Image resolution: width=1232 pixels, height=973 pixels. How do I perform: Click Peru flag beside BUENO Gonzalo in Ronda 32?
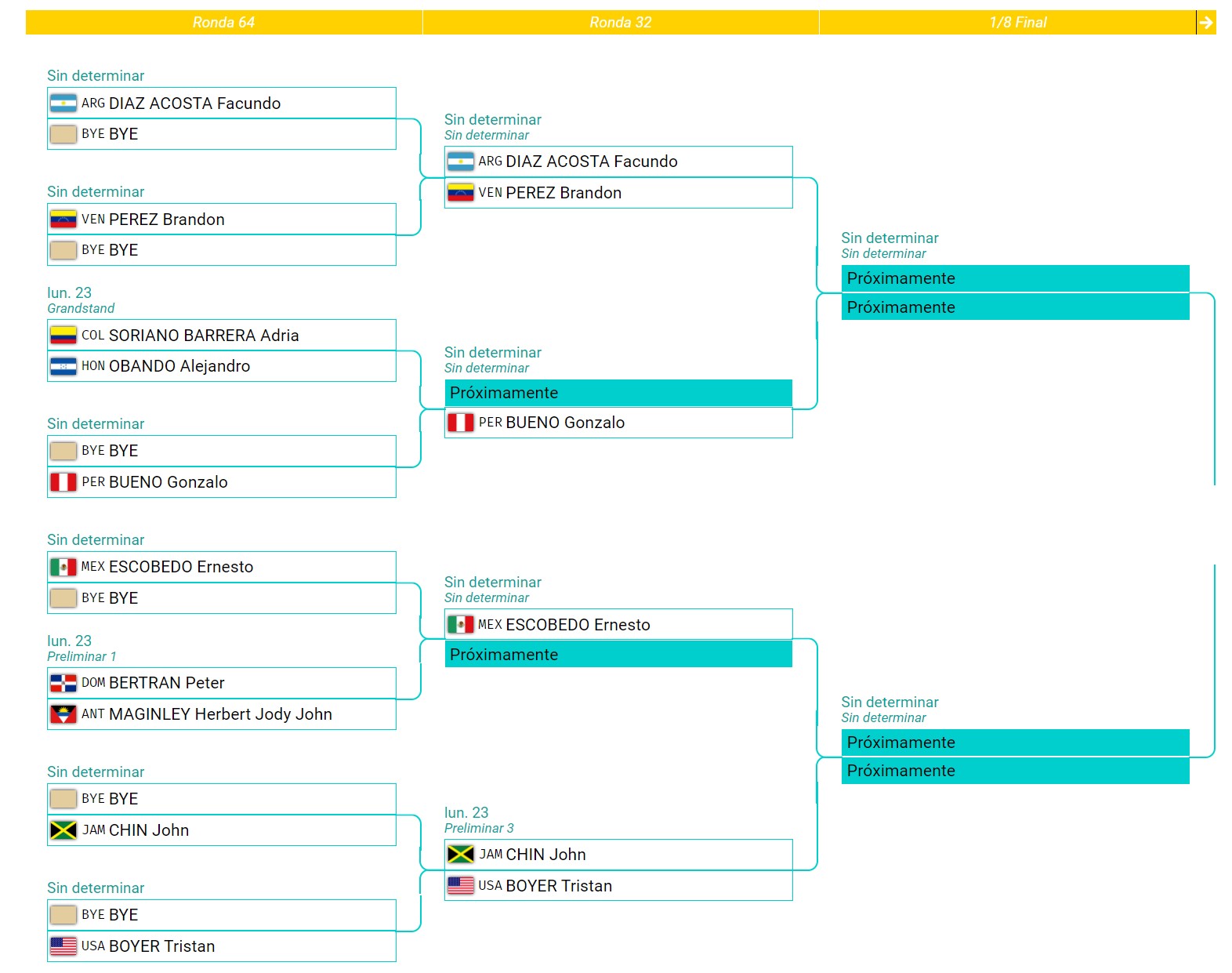click(x=460, y=423)
